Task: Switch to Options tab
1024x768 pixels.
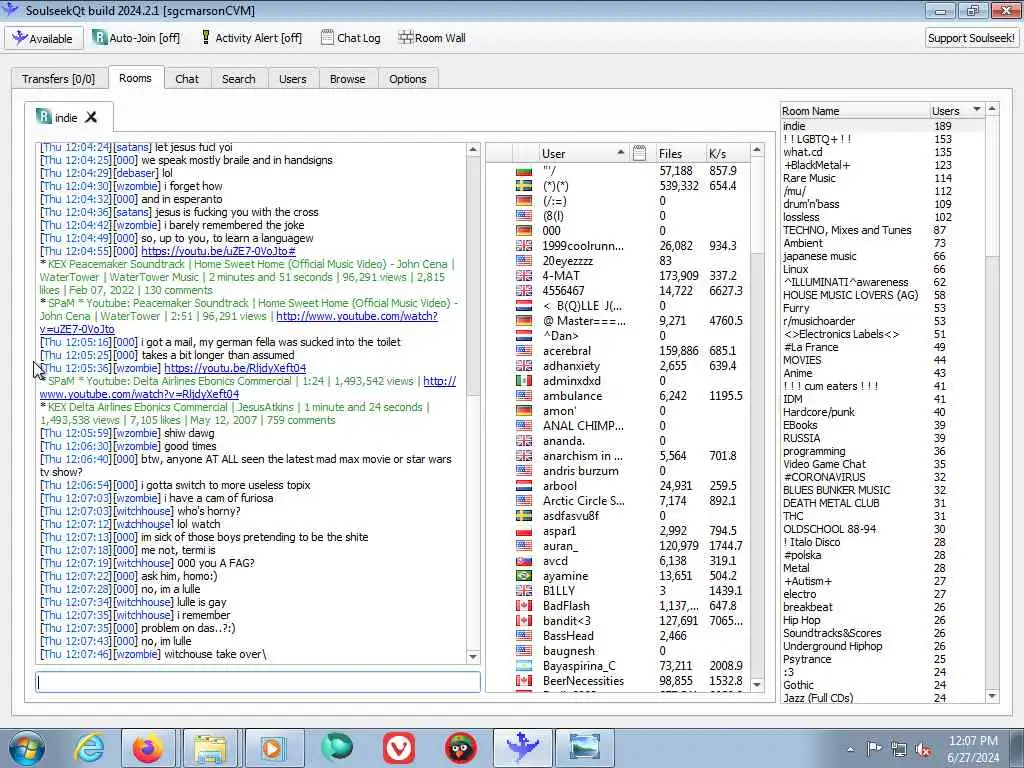Action: pos(408,78)
